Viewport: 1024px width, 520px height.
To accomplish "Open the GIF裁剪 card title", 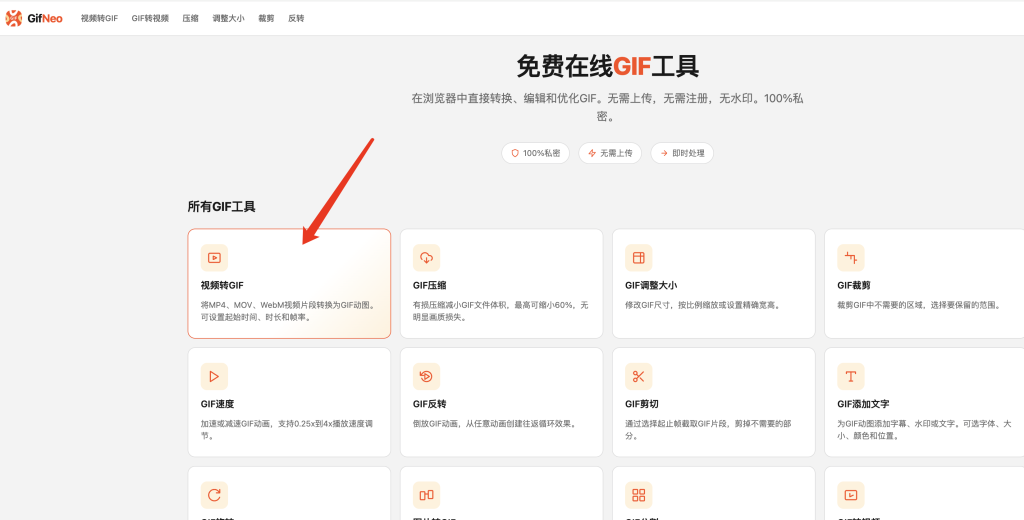I will point(854,285).
